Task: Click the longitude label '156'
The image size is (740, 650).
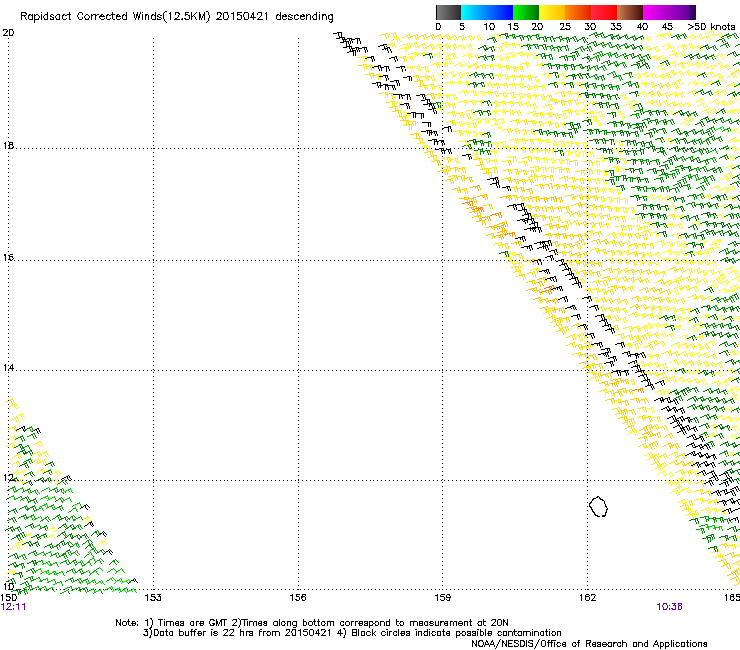Action: point(298,598)
